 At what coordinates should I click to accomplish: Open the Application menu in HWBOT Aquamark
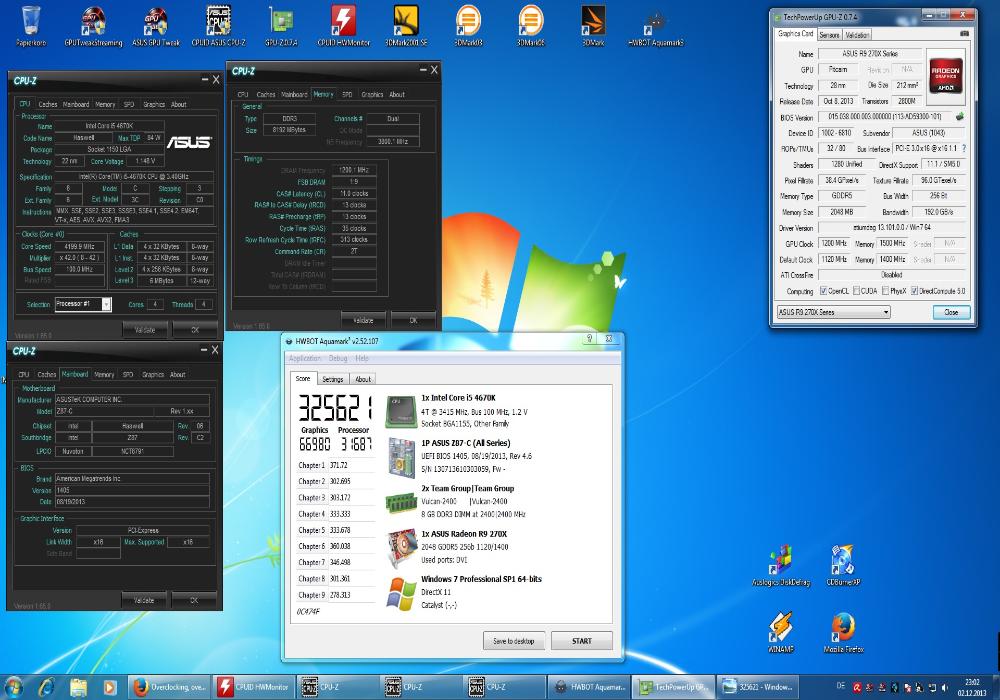point(305,358)
